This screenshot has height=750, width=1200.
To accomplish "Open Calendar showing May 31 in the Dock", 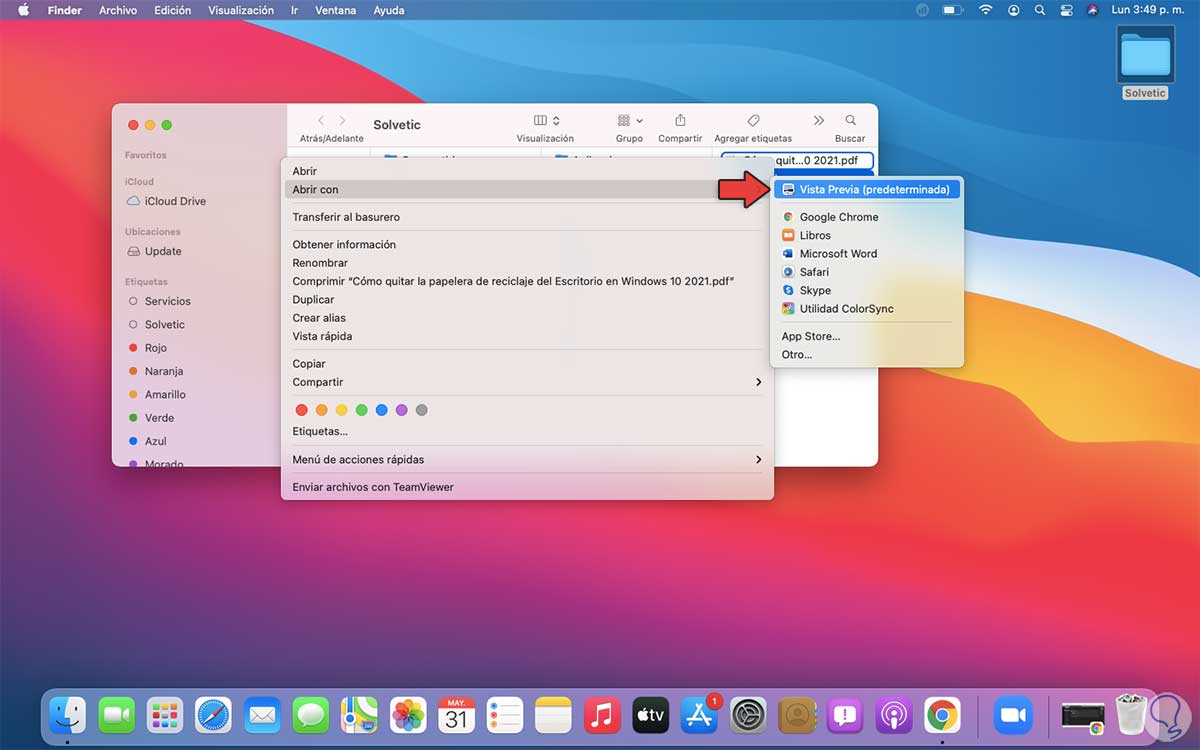I will click(x=456, y=715).
